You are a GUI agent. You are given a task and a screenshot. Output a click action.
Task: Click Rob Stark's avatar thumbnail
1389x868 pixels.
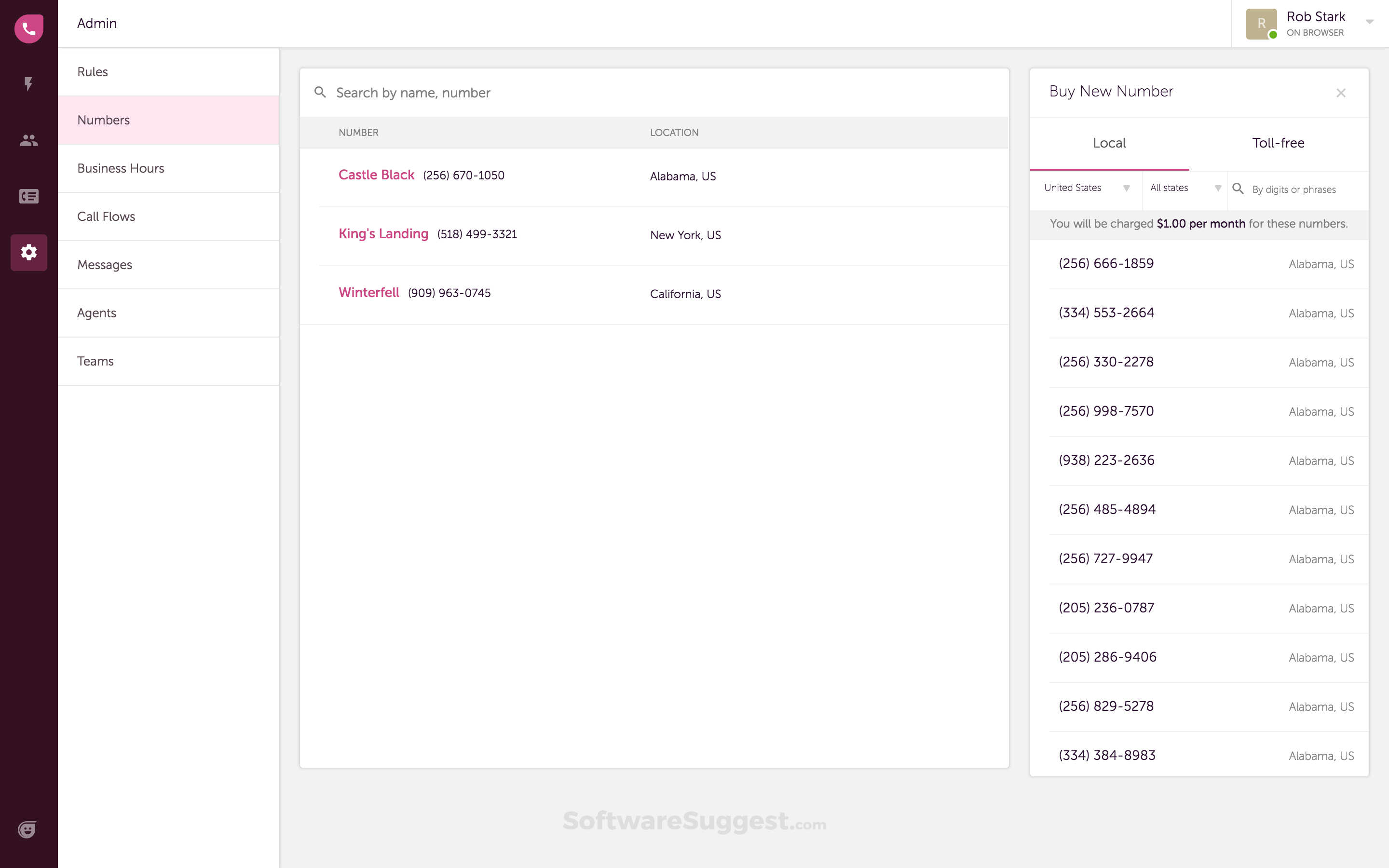click(x=1260, y=24)
